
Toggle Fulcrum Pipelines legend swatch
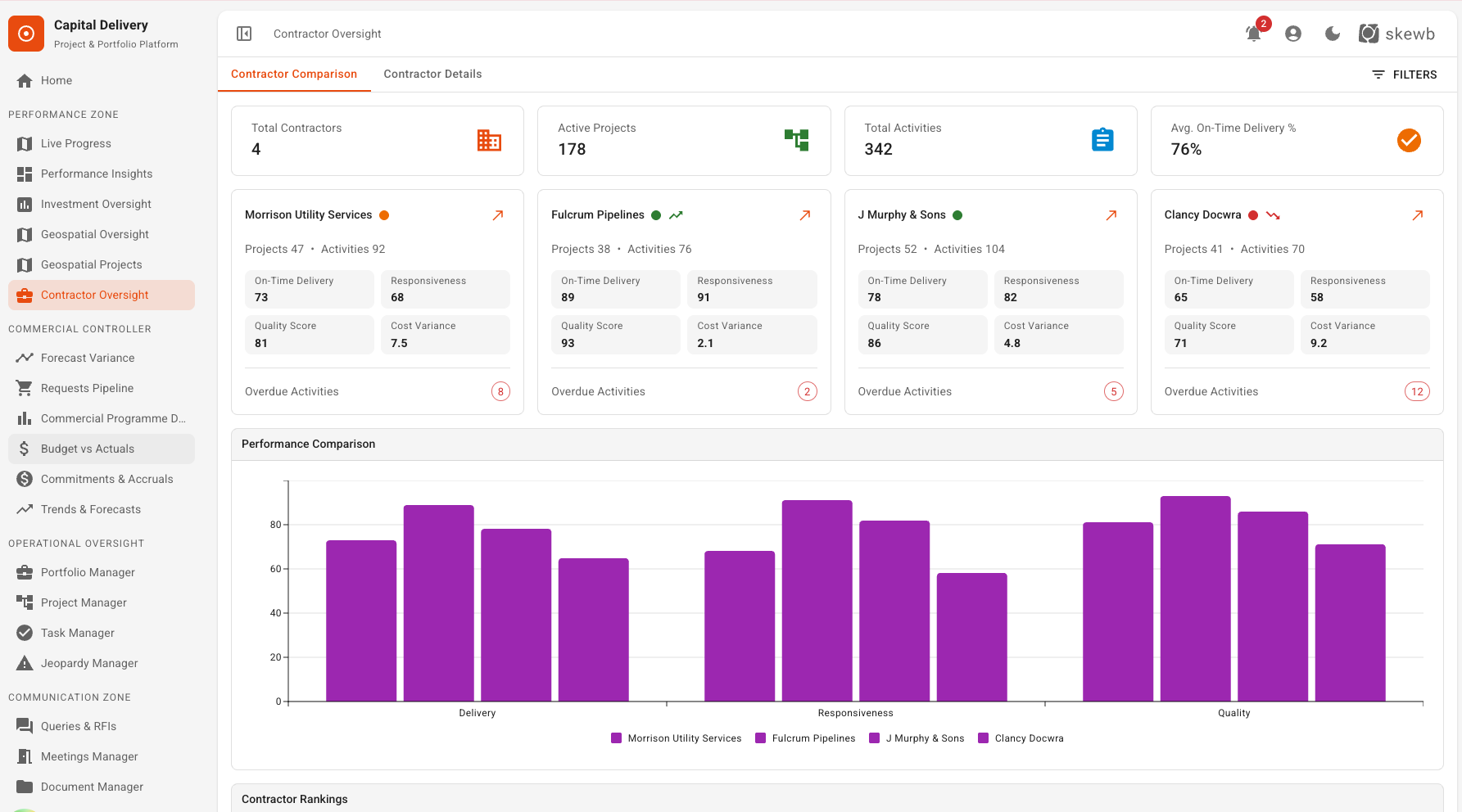tap(760, 738)
